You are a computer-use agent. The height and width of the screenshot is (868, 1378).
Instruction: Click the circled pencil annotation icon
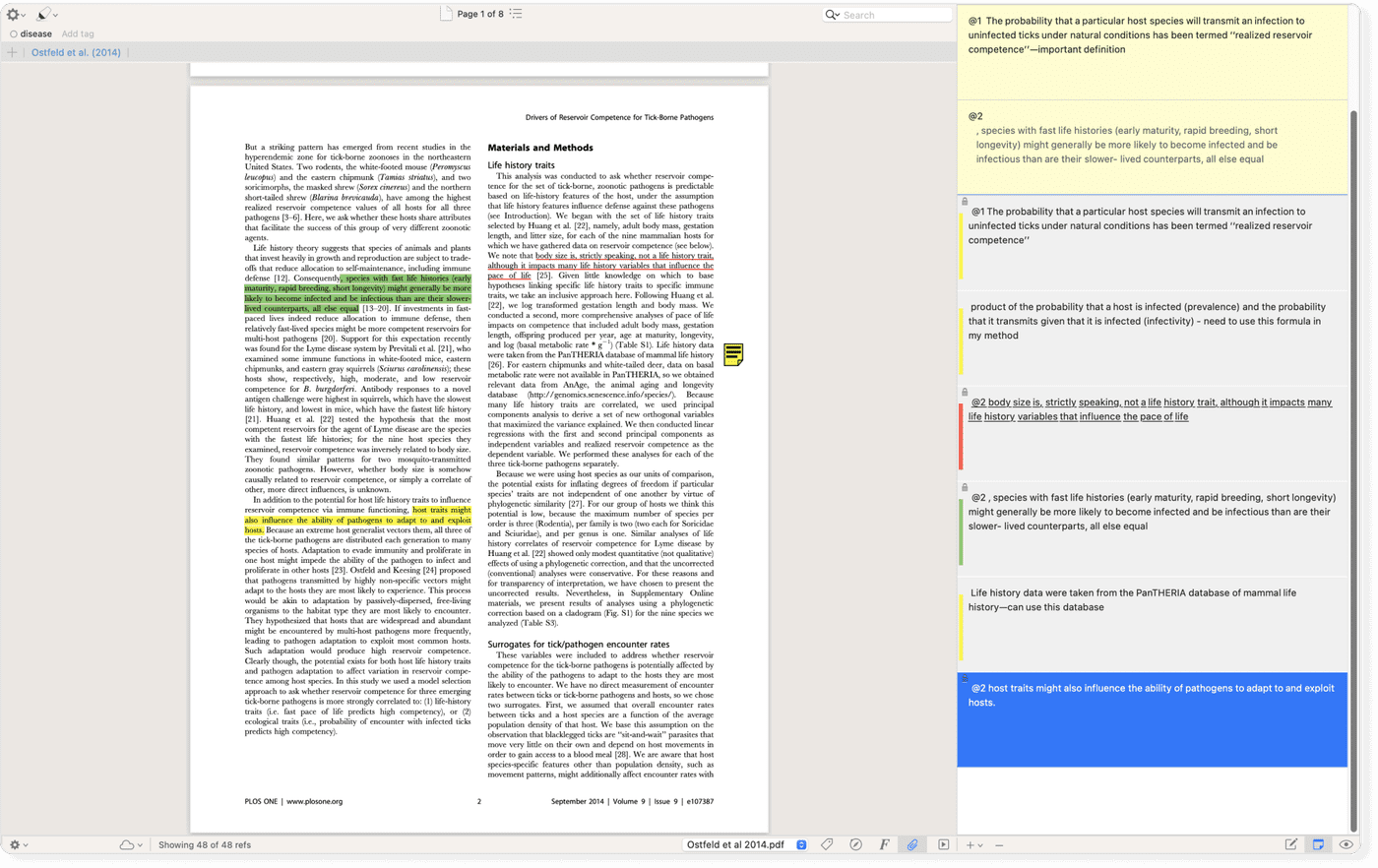point(854,844)
